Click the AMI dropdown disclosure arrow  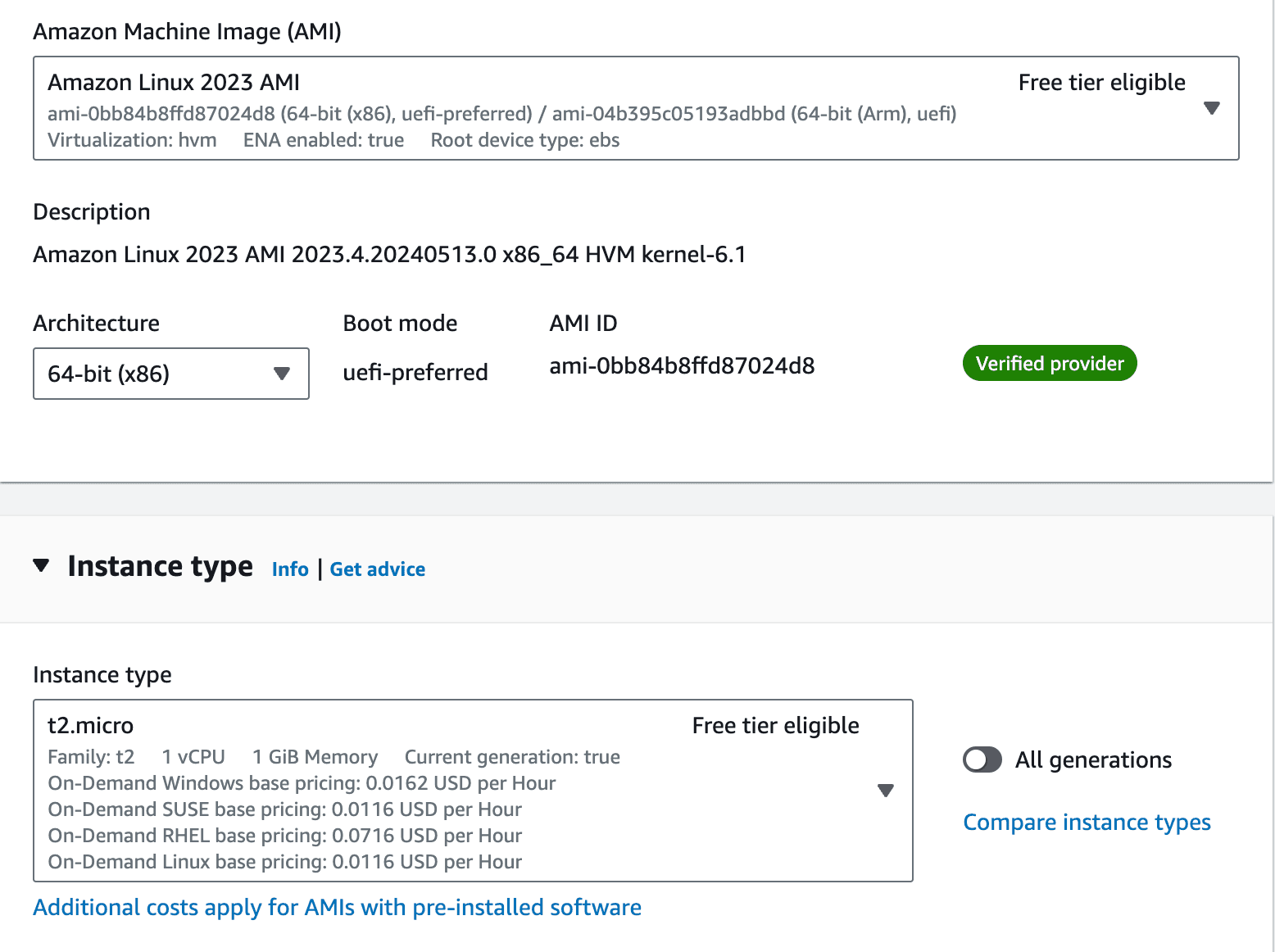pos(1212,107)
